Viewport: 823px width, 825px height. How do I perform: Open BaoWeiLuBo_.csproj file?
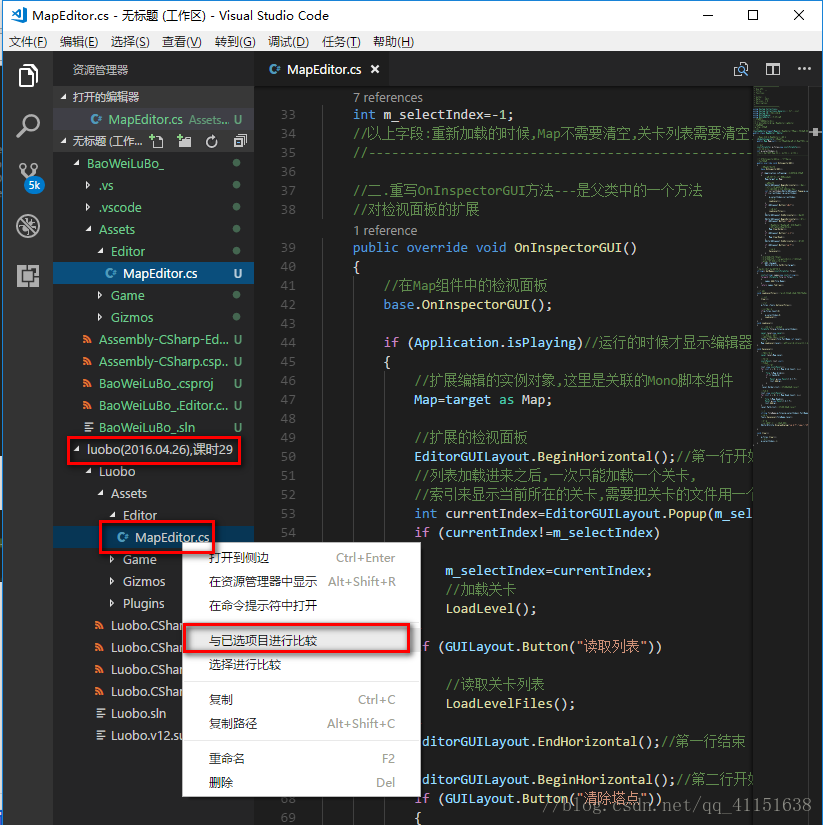154,384
